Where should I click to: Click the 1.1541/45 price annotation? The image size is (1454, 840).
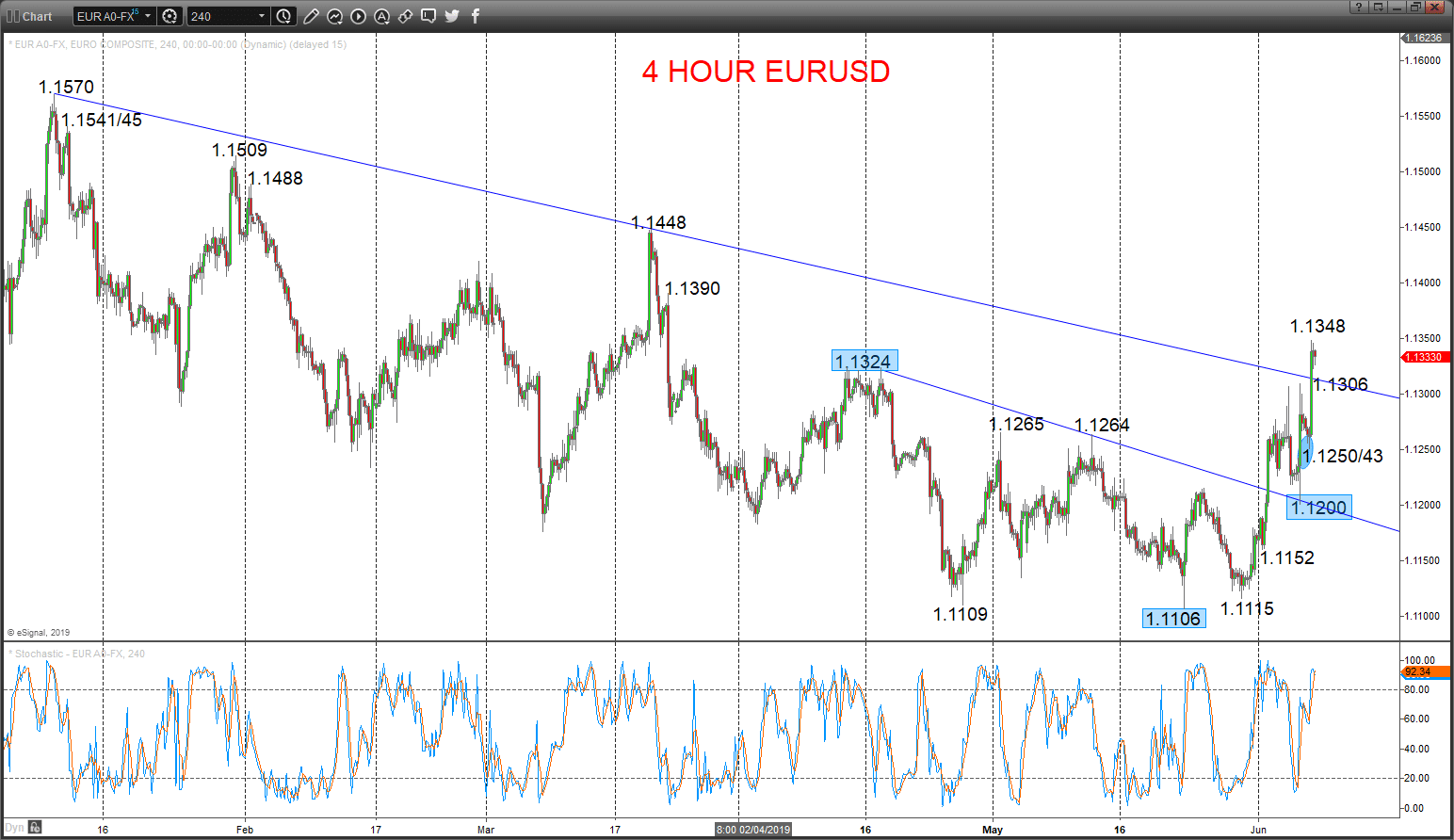point(102,120)
